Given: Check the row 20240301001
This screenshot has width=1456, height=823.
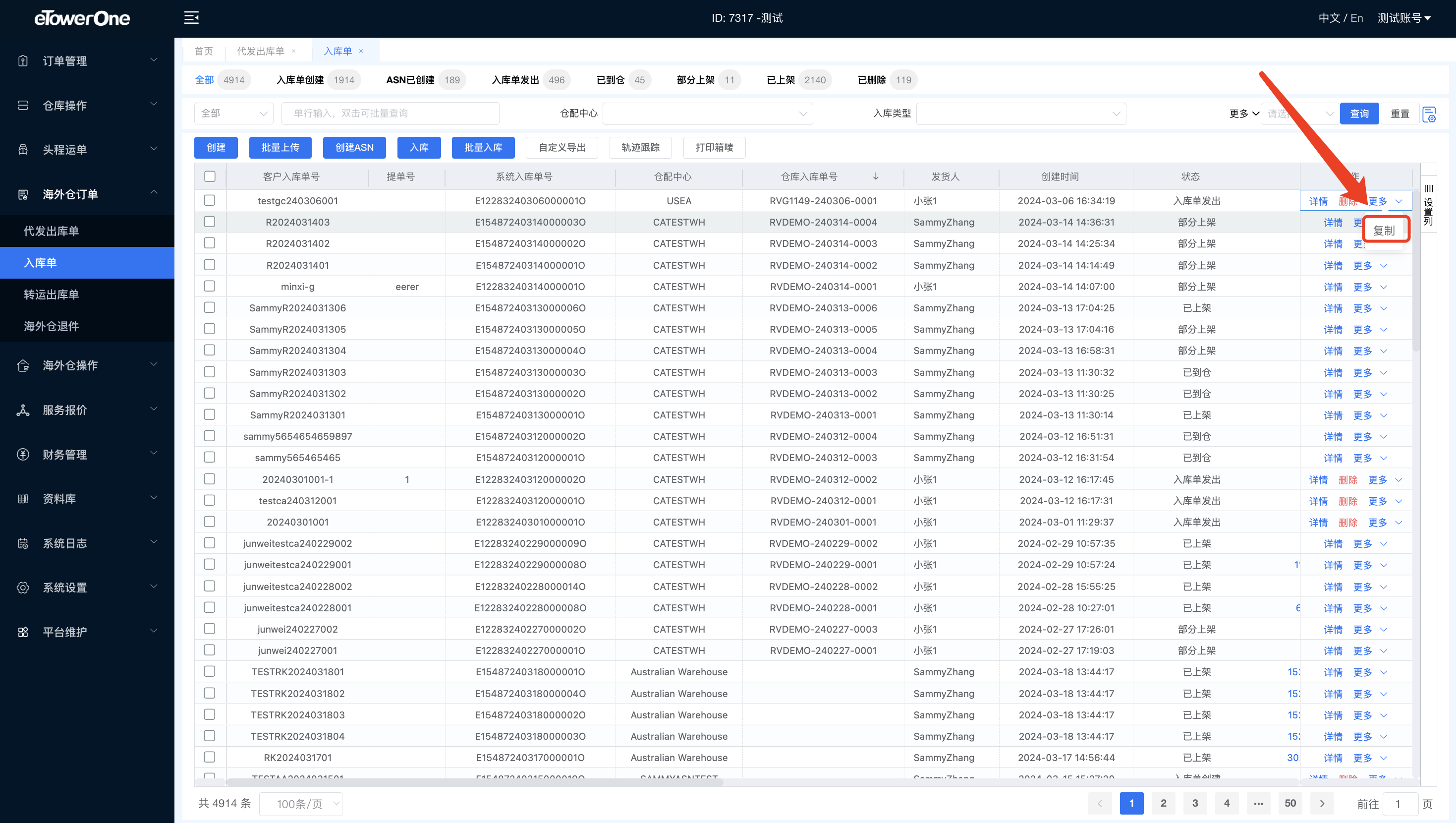Looking at the screenshot, I should (x=210, y=522).
